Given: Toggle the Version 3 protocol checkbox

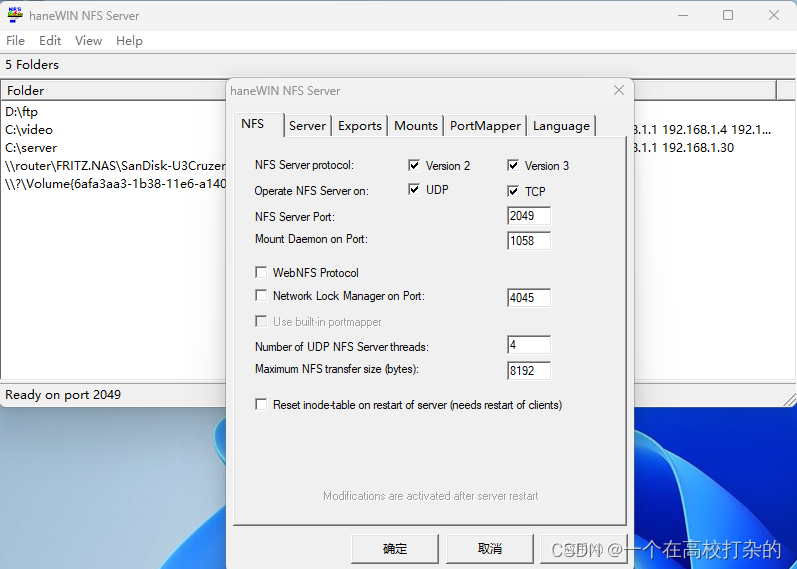Looking at the screenshot, I should (513, 165).
